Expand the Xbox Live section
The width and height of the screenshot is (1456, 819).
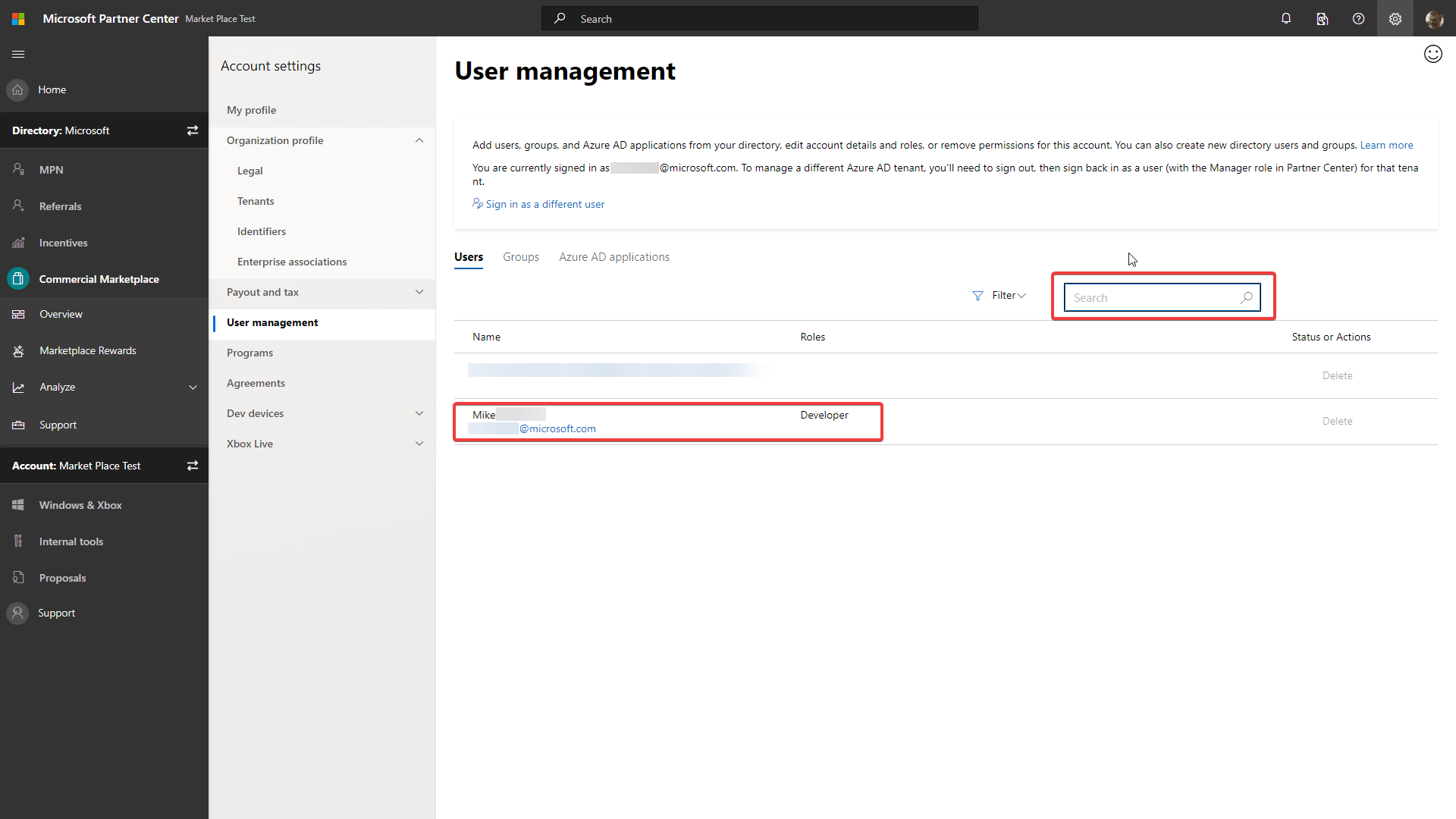419,443
